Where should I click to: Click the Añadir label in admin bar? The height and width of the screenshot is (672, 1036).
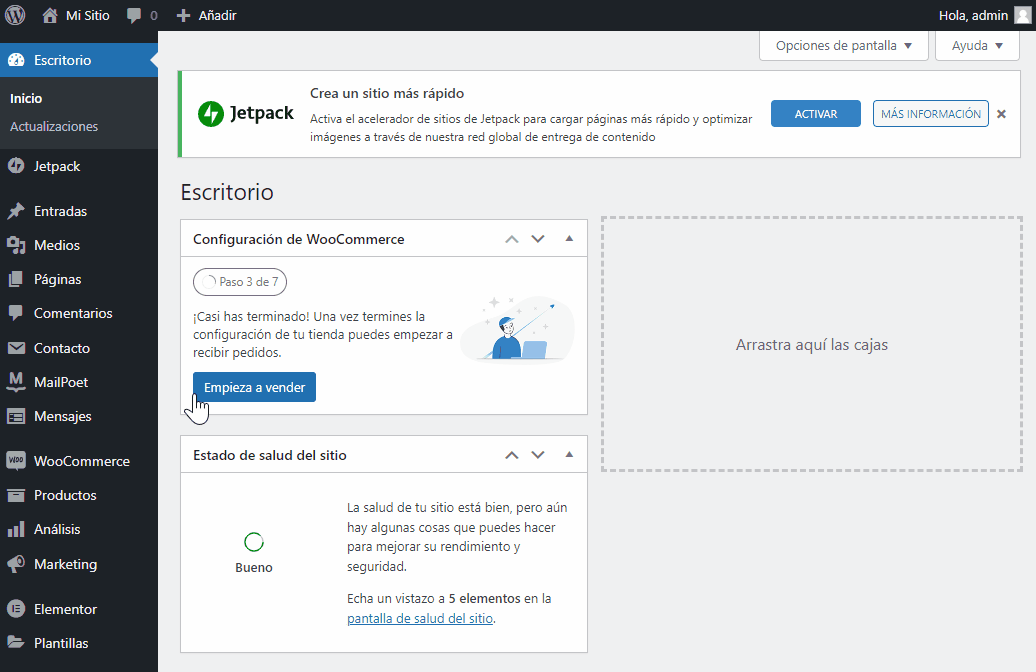pos(217,15)
